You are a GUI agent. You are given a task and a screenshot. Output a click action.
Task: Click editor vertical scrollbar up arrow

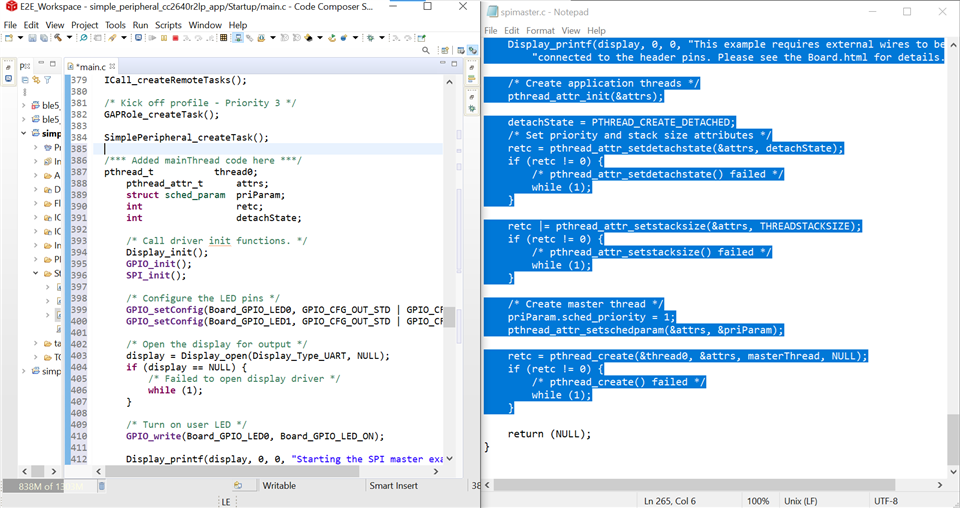coord(449,81)
